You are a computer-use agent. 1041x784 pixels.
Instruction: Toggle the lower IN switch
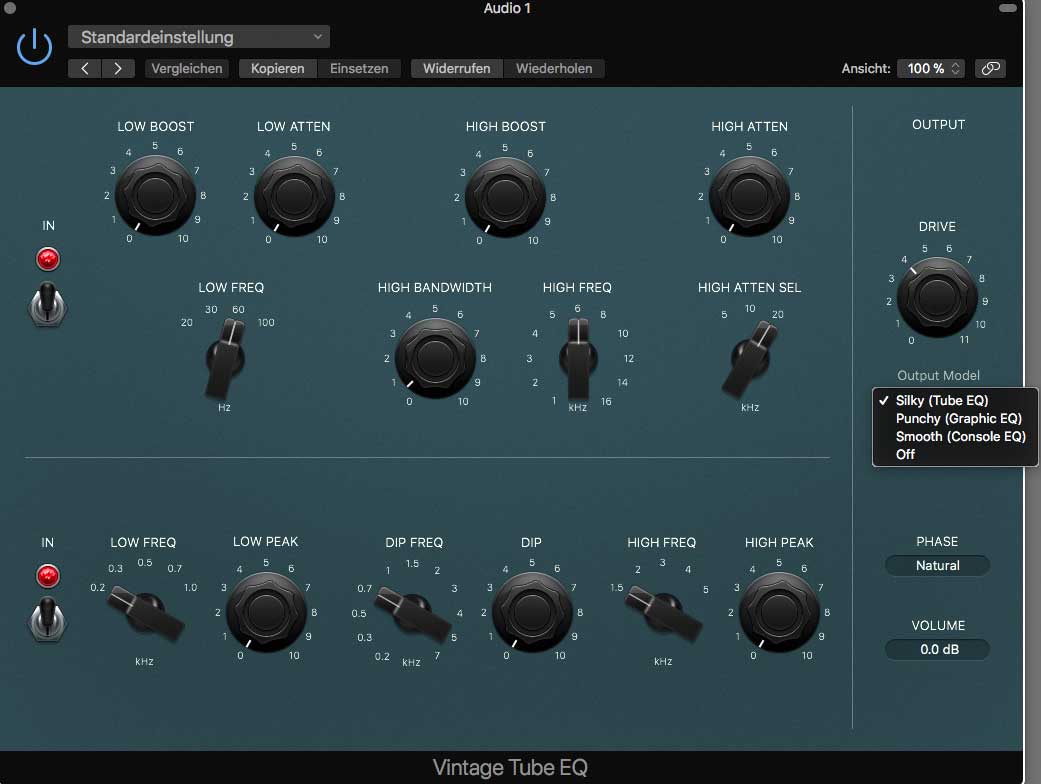click(x=47, y=618)
